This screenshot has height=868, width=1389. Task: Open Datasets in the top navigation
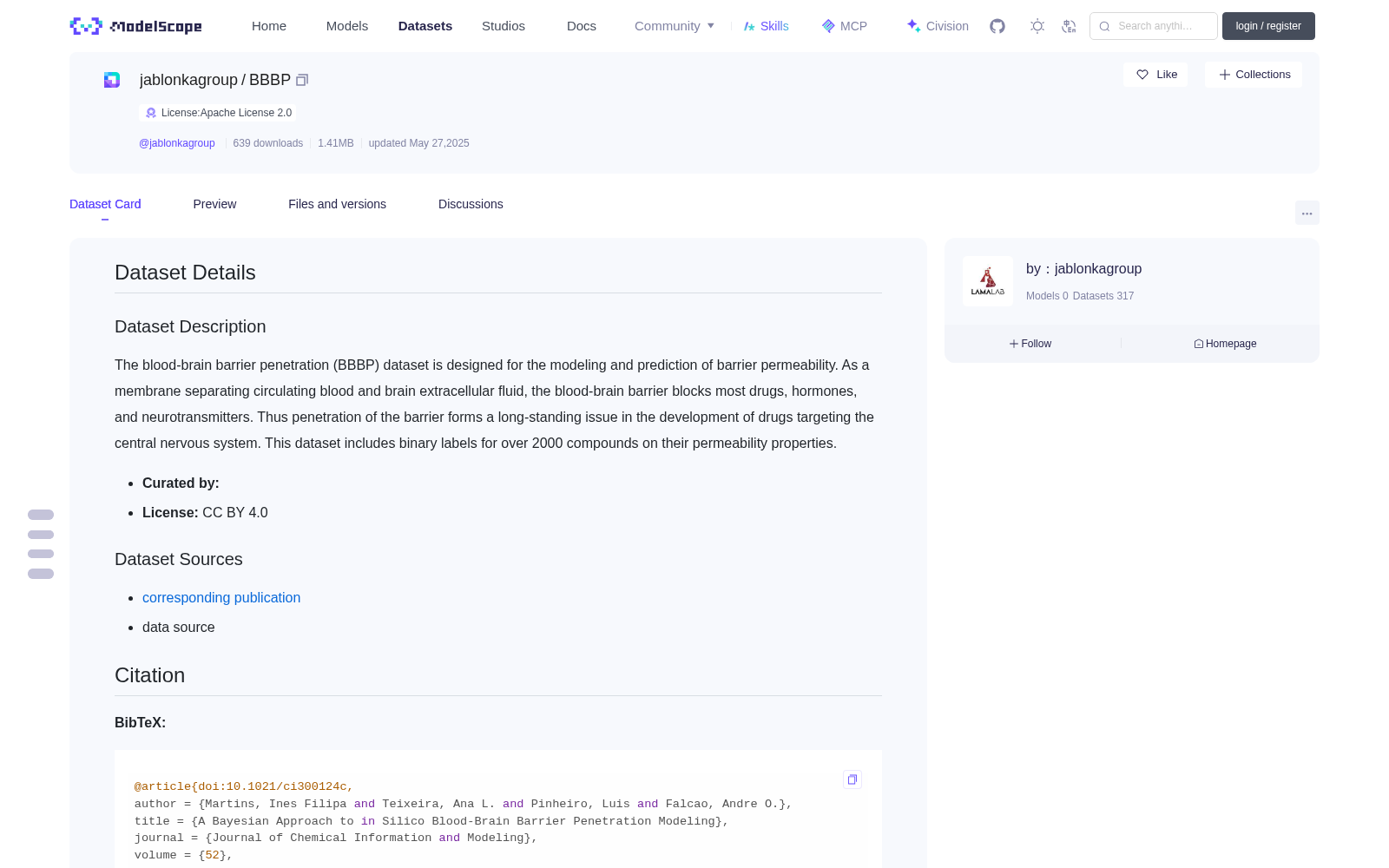tap(425, 26)
